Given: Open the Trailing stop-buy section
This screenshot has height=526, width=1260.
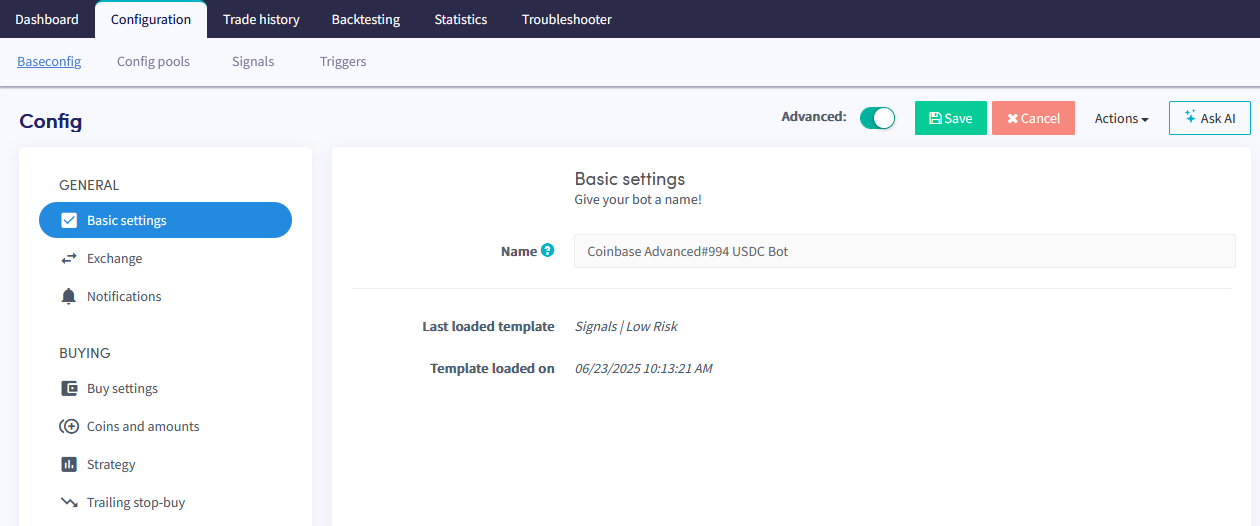Looking at the screenshot, I should click(165, 502).
